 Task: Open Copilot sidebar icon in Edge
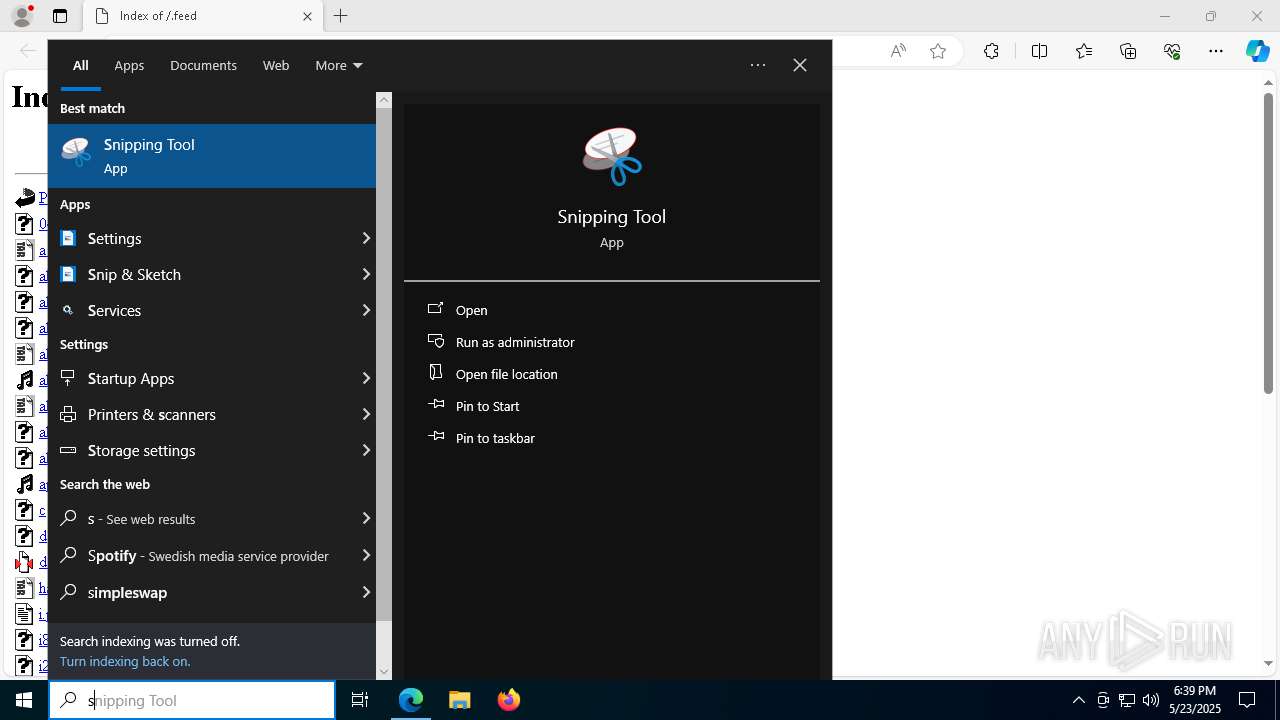[1258, 51]
